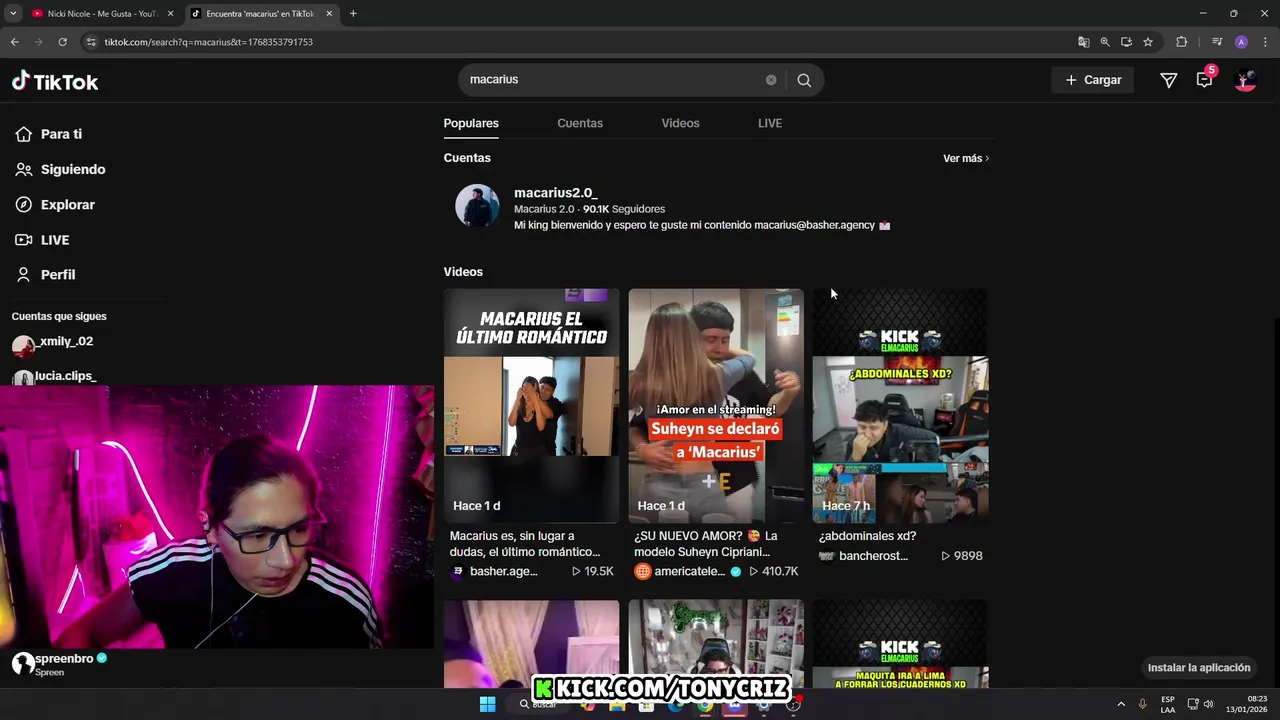The height and width of the screenshot is (720, 1280).
Task: Open americatele... verified author link
Action: coord(688,571)
